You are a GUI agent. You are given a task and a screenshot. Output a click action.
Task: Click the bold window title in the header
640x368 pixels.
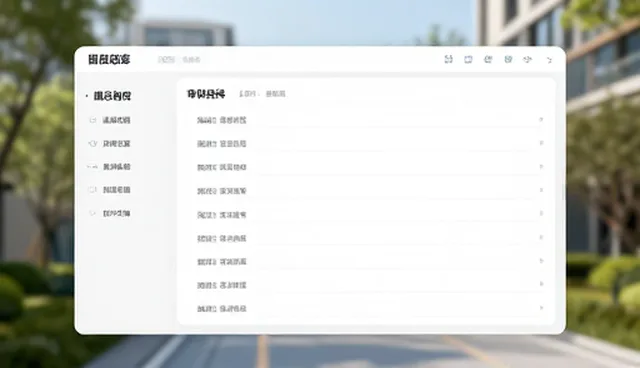[109, 60]
